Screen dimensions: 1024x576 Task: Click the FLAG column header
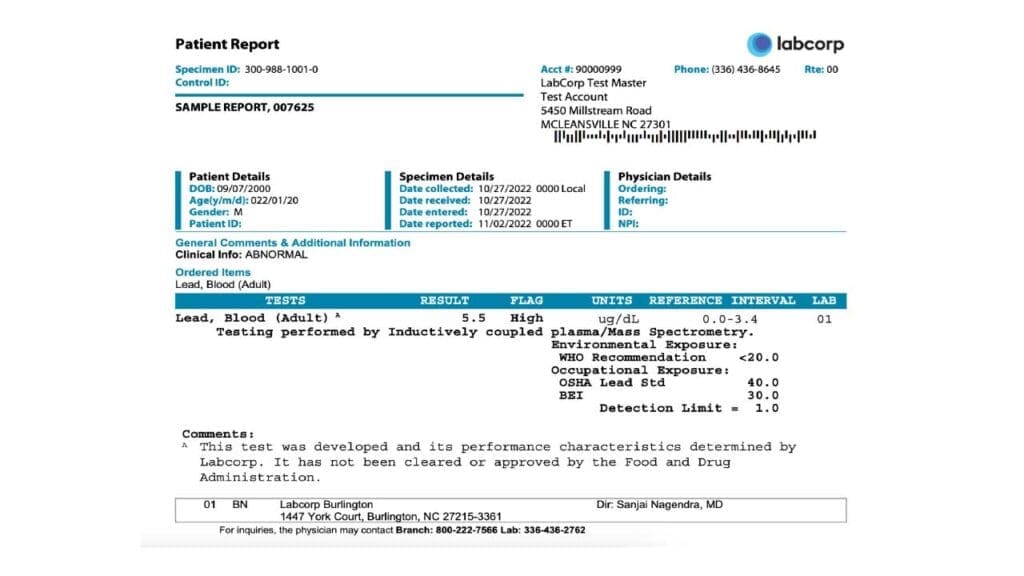point(527,300)
